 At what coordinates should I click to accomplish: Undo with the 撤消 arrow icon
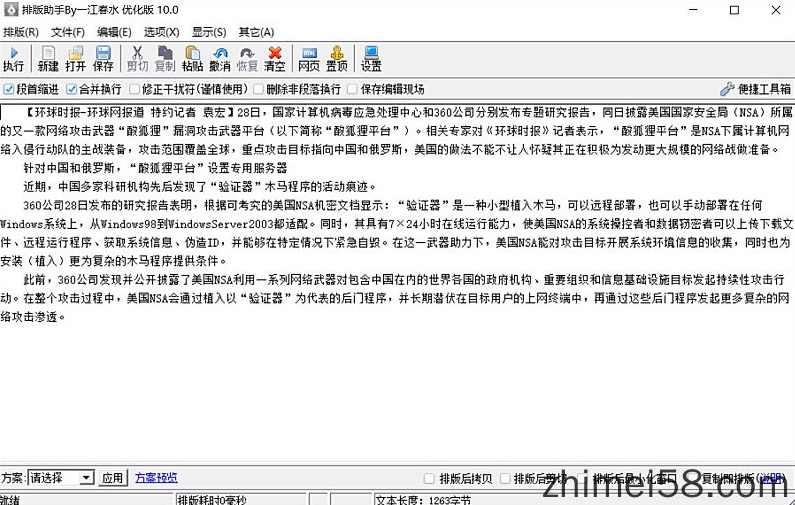(x=220, y=59)
